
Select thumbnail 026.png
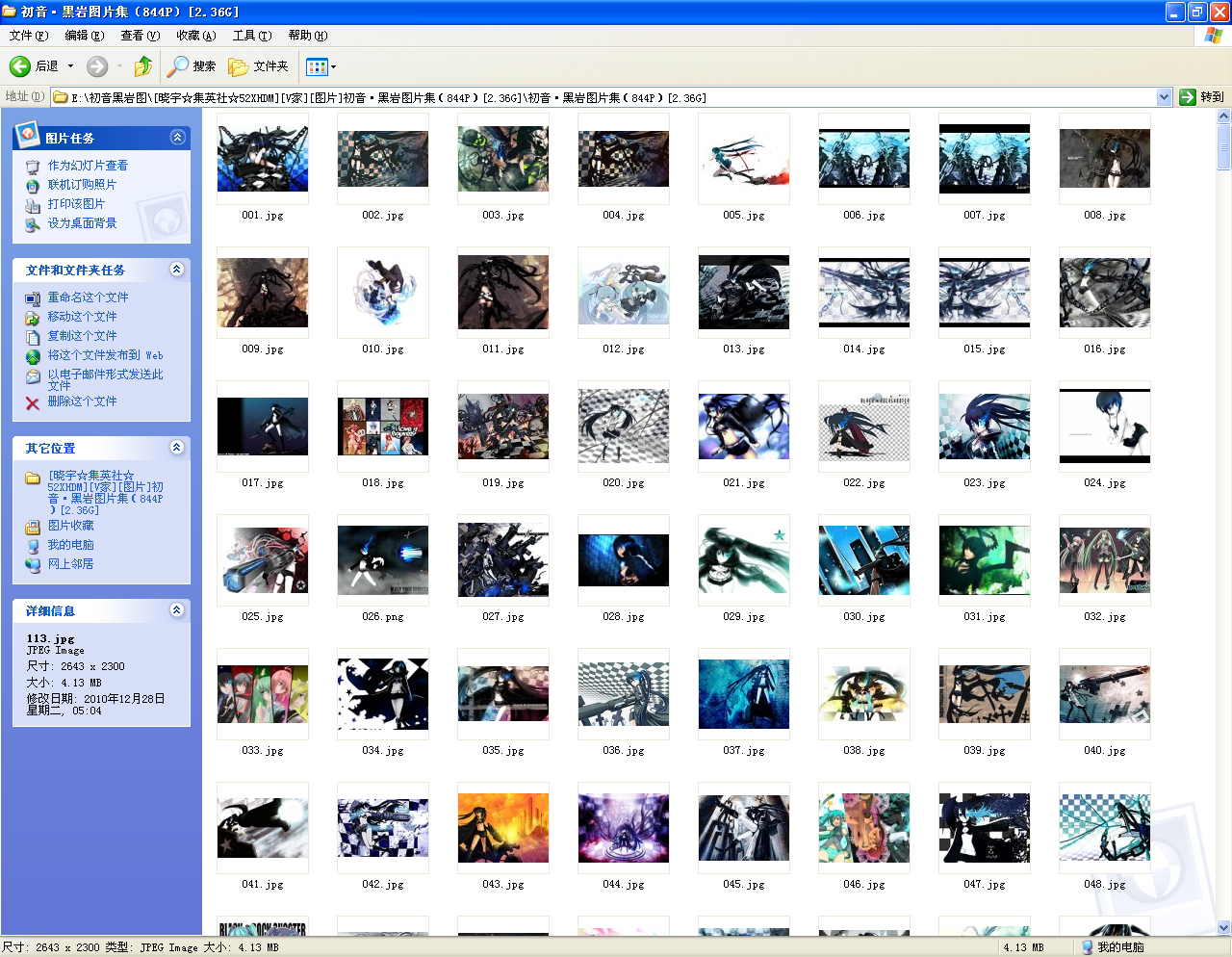click(383, 560)
